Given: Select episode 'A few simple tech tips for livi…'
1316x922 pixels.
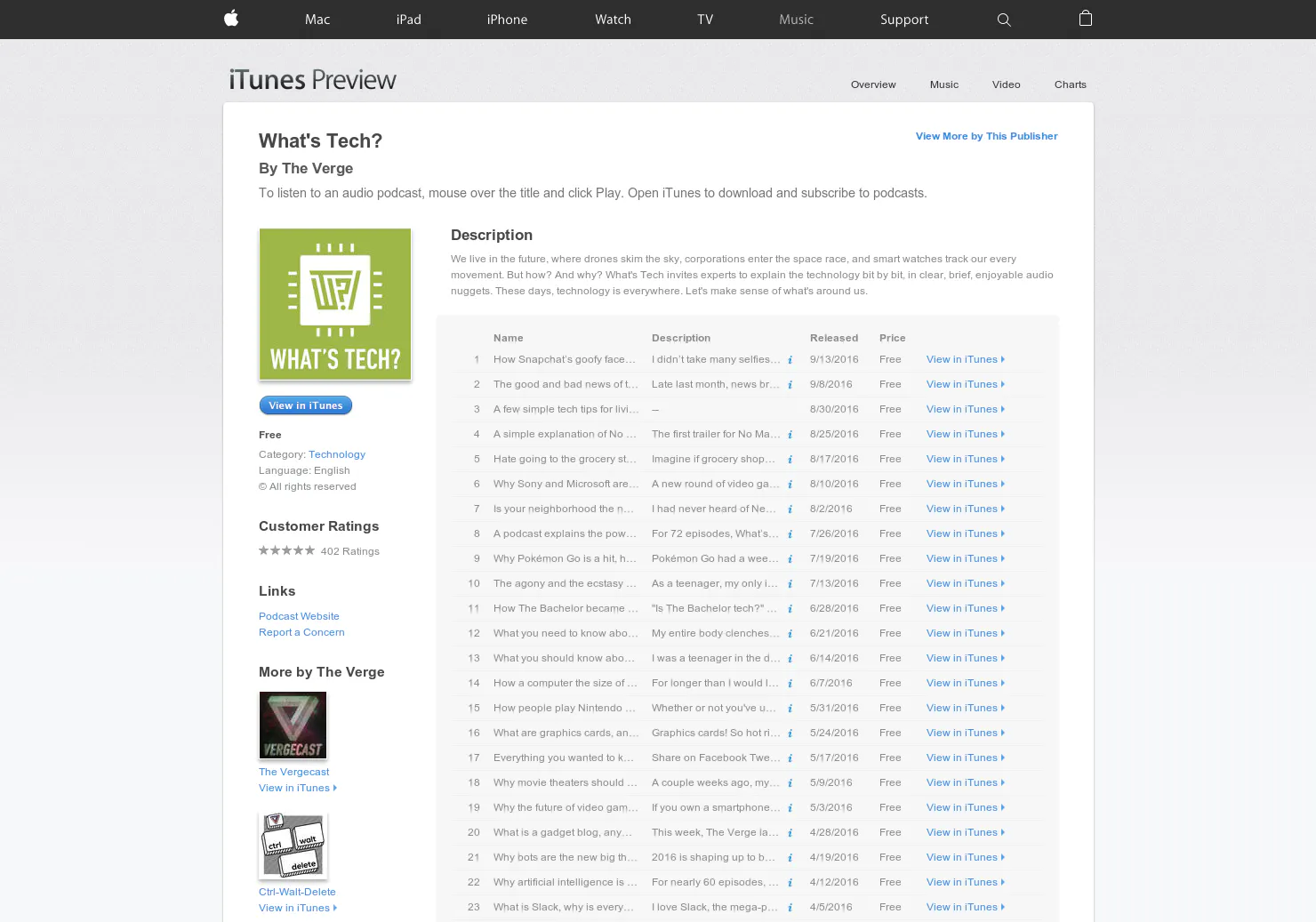Looking at the screenshot, I should [x=566, y=409].
